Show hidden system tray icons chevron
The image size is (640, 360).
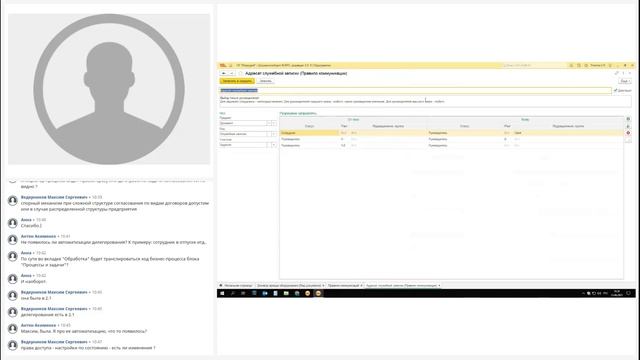(x=583, y=293)
